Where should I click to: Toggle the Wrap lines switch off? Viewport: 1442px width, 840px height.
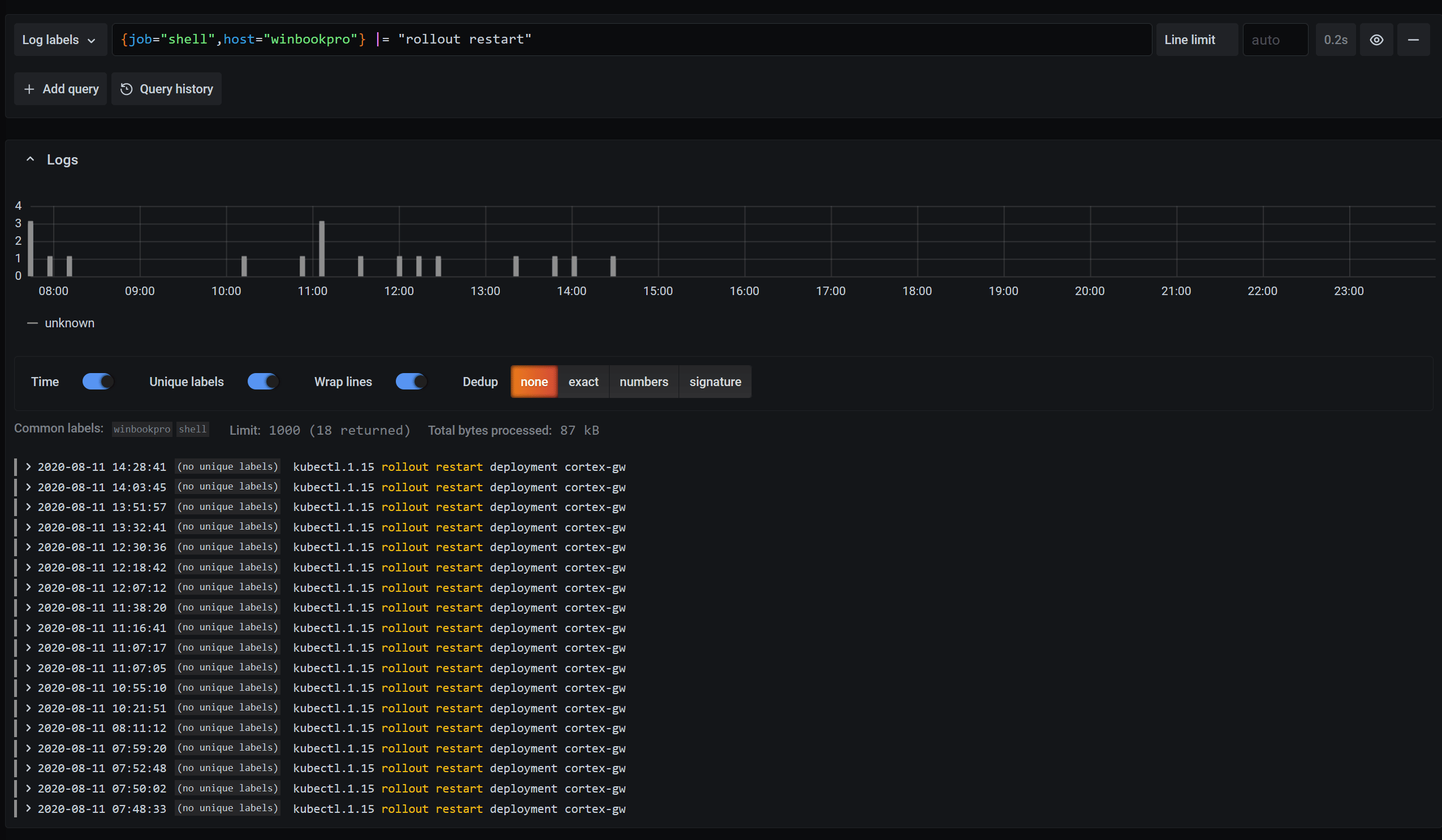coord(410,381)
